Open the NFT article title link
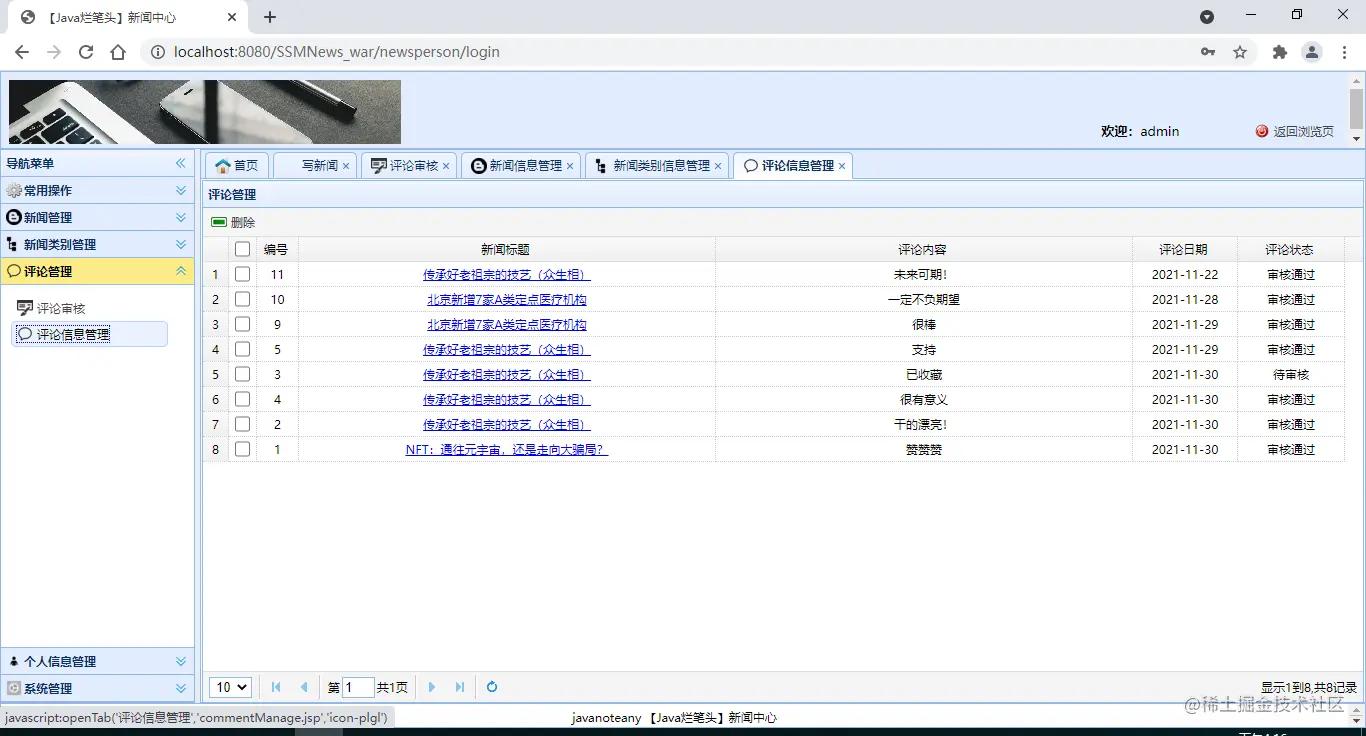 pos(505,449)
